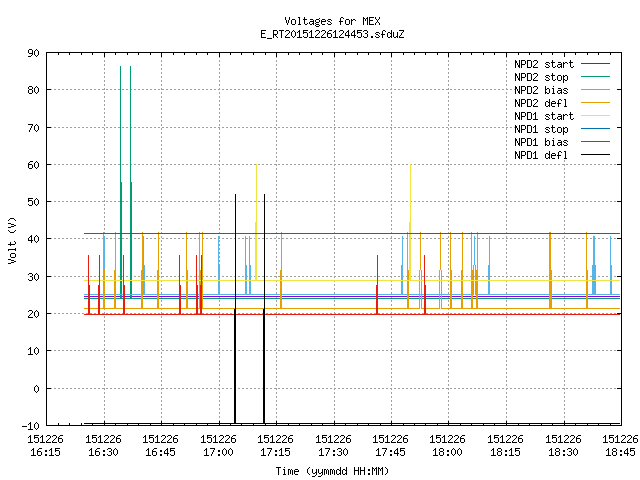Click the chart title 'Voltages for MEX'

332,21
